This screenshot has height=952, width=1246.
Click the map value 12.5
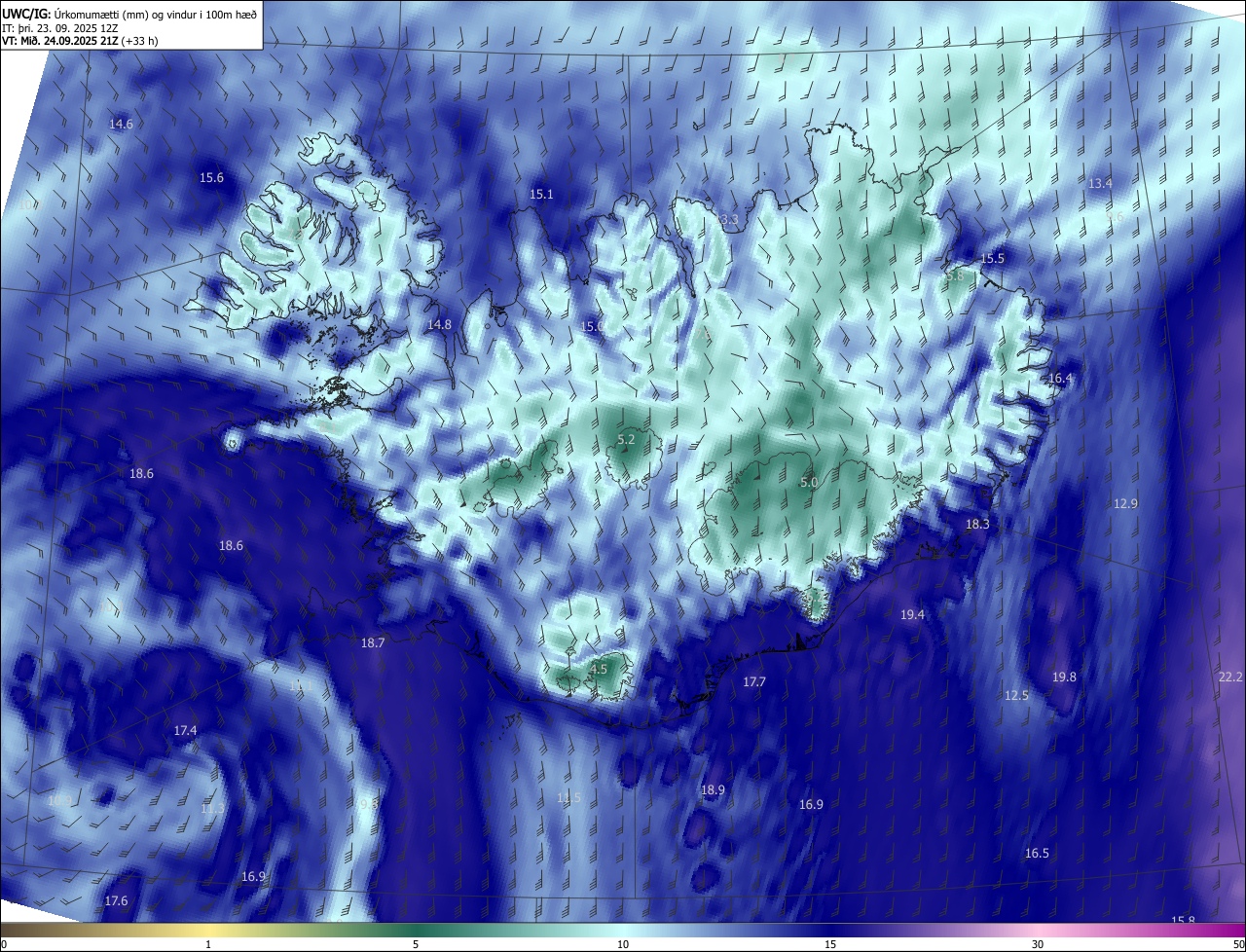[x=1016, y=695]
